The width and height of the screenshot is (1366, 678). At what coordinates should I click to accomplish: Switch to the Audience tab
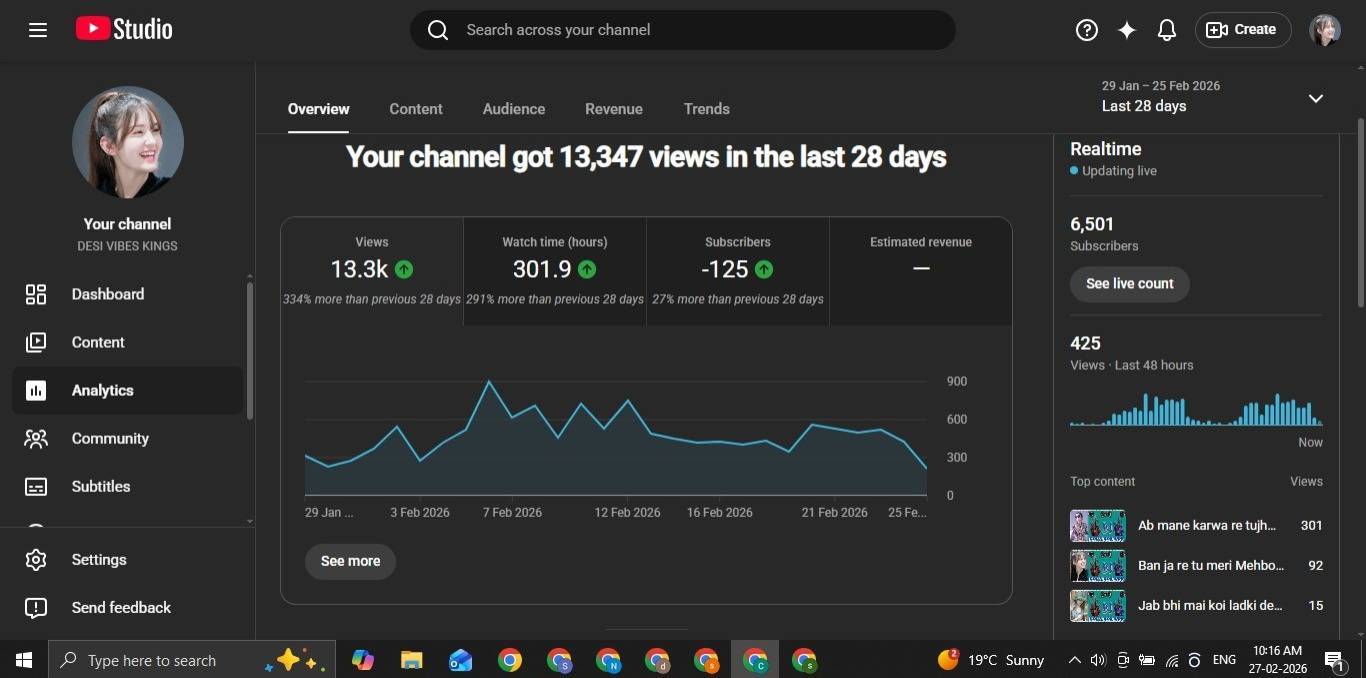(514, 109)
